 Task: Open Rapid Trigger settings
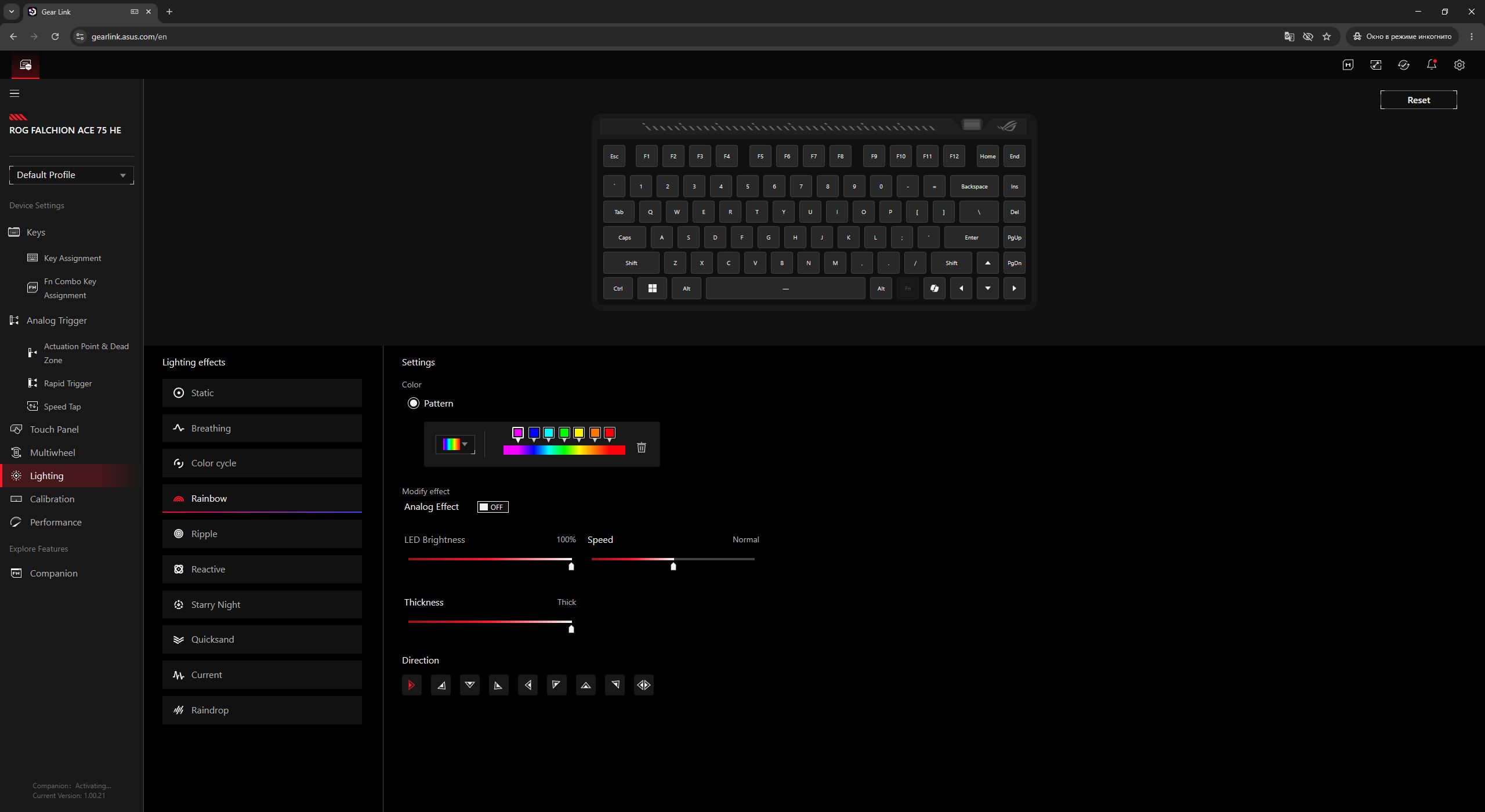click(68, 383)
